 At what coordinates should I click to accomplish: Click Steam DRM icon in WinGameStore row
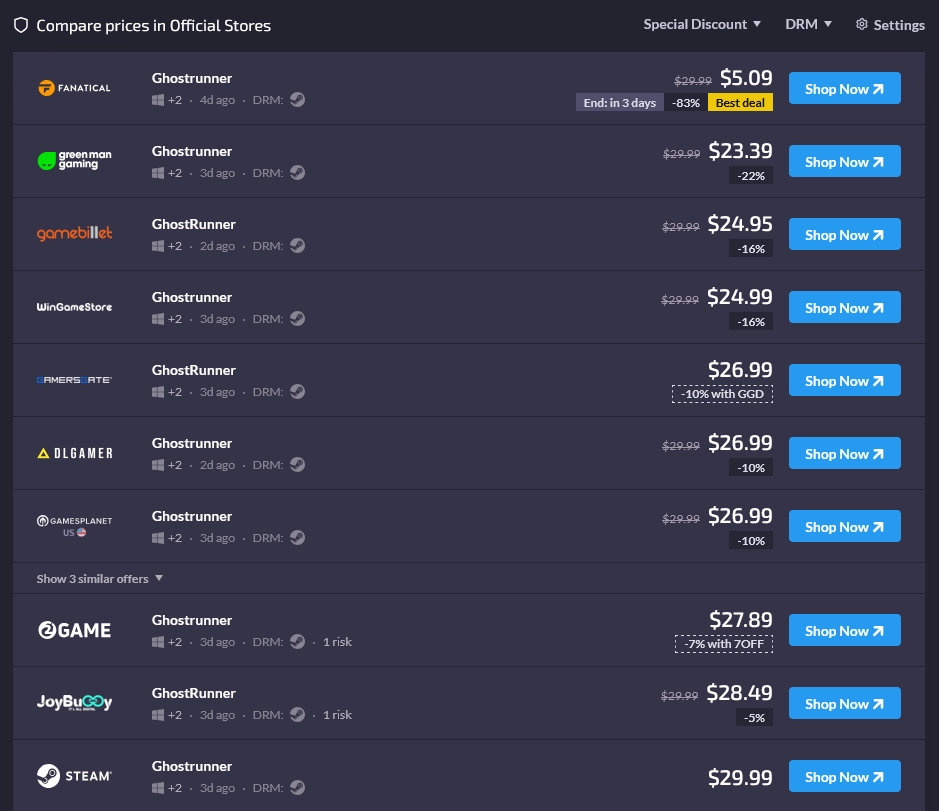click(297, 319)
